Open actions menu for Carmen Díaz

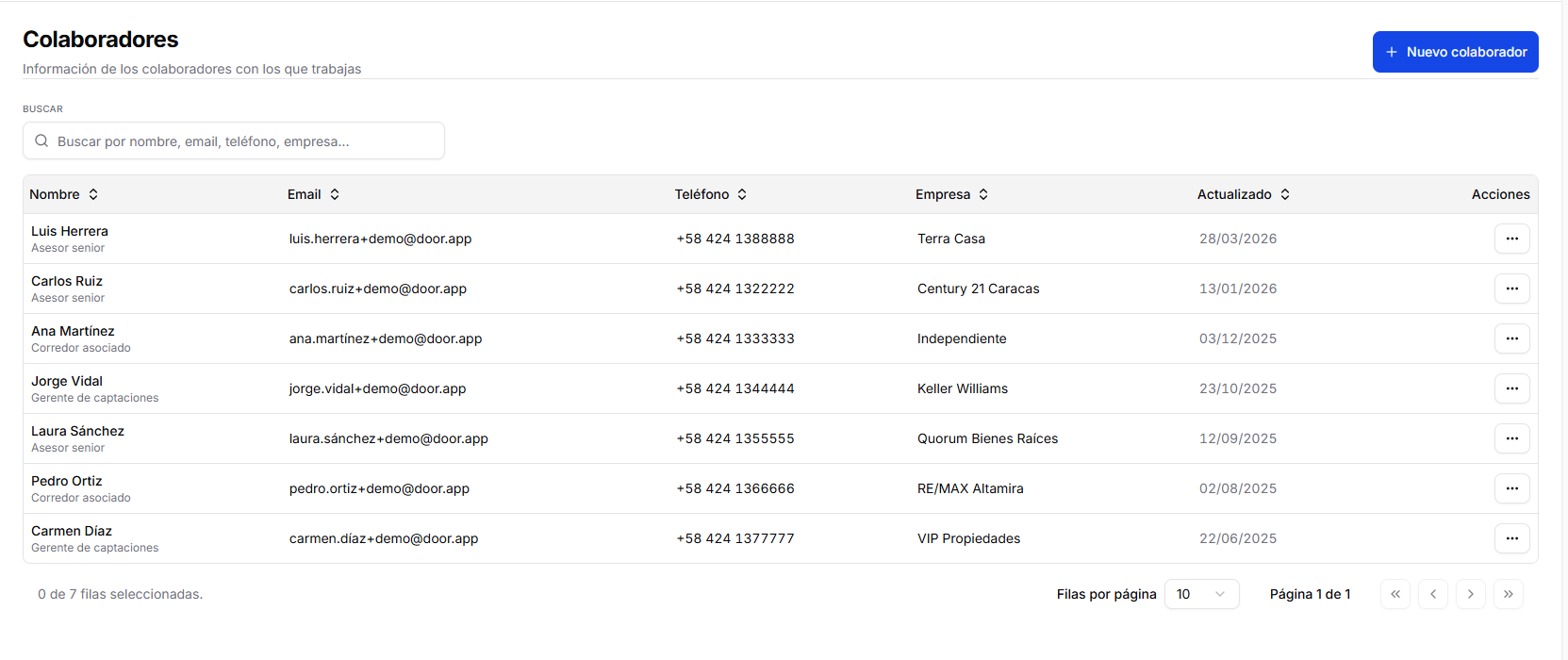[1511, 538]
